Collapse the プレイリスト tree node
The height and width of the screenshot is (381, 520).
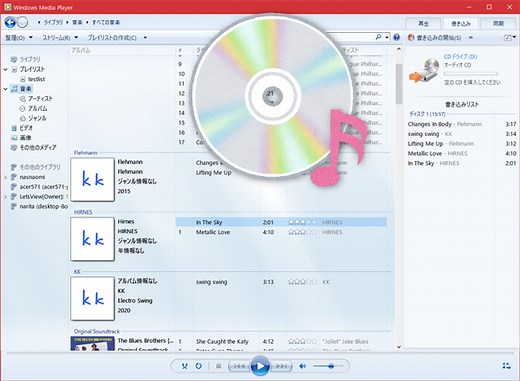5,69
